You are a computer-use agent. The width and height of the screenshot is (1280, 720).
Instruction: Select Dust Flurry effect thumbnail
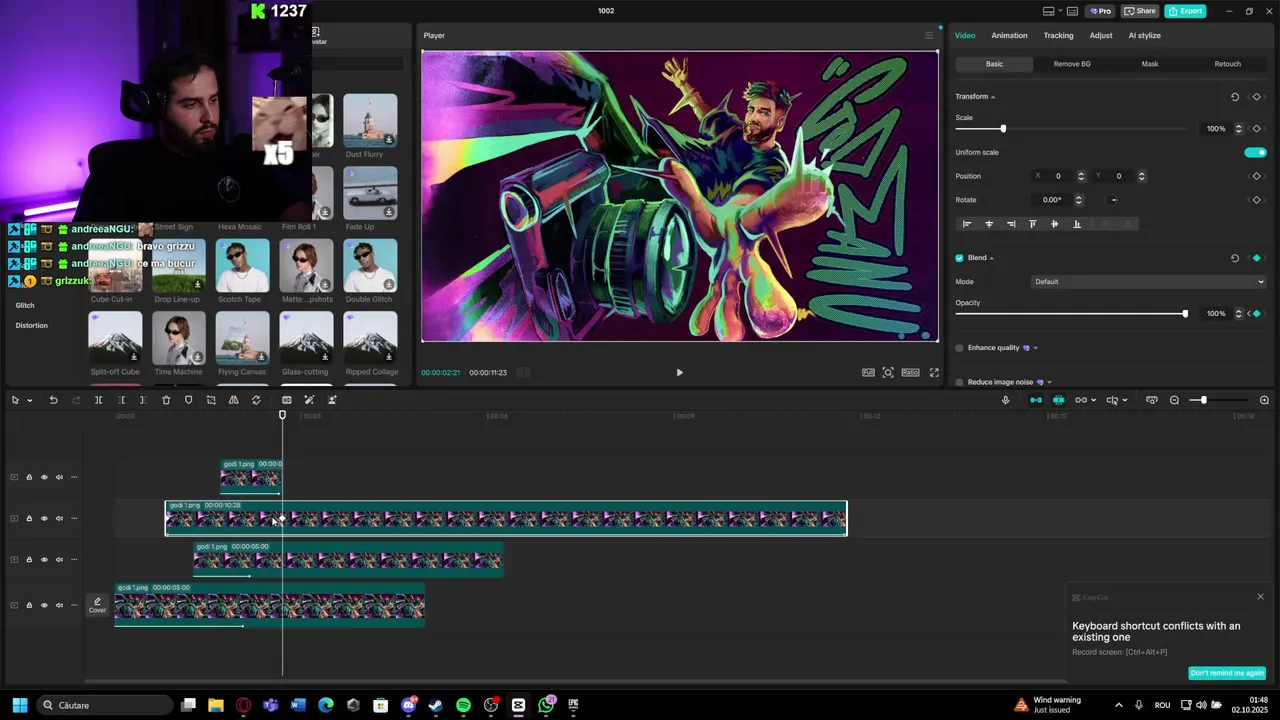point(370,120)
